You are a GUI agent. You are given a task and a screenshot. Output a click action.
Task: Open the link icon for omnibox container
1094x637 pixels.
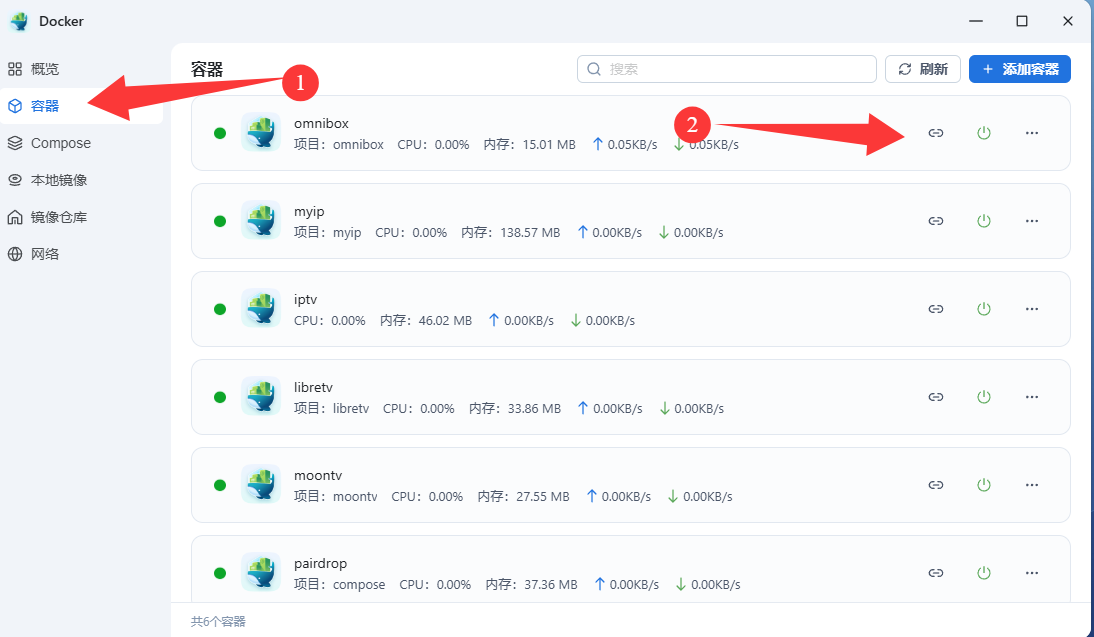coord(936,133)
